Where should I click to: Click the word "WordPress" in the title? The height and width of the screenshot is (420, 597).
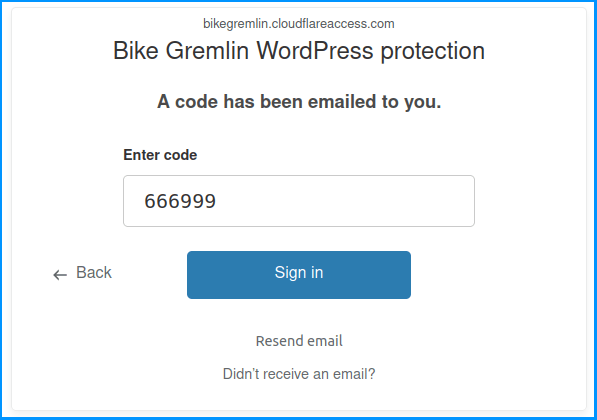(x=314, y=51)
